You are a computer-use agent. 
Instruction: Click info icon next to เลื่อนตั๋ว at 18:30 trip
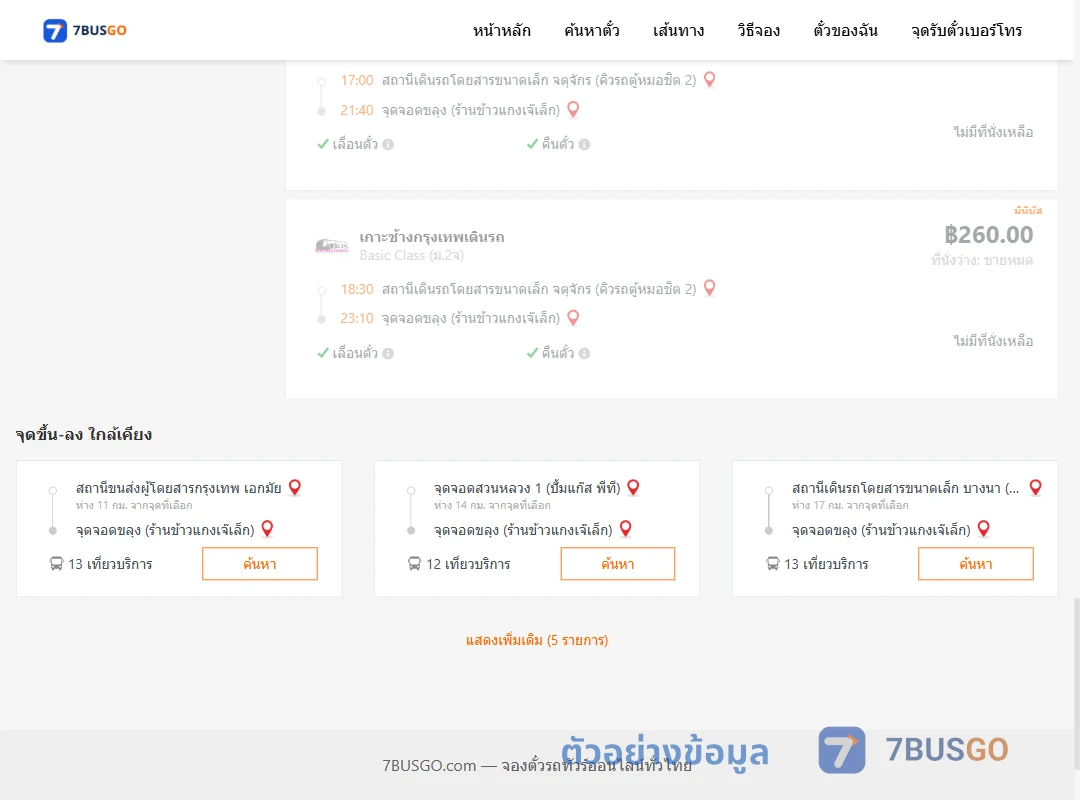[x=388, y=353]
